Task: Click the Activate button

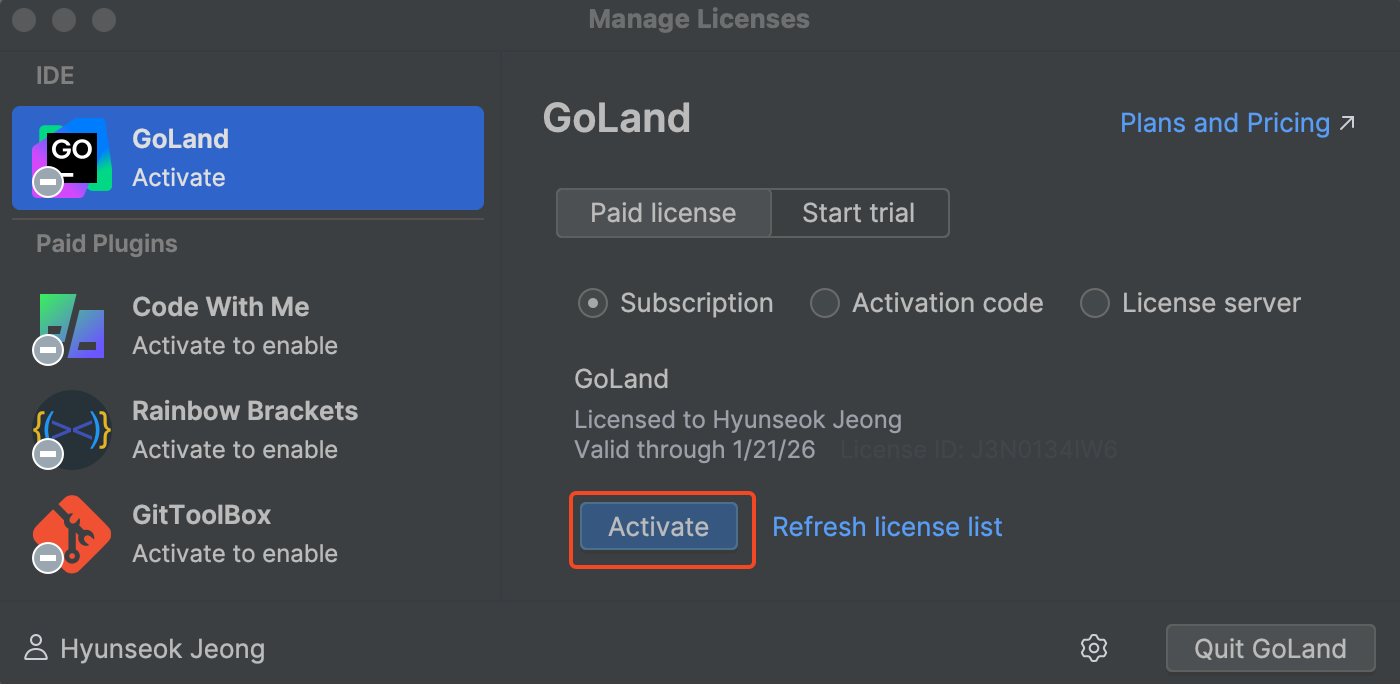Action: [x=659, y=527]
